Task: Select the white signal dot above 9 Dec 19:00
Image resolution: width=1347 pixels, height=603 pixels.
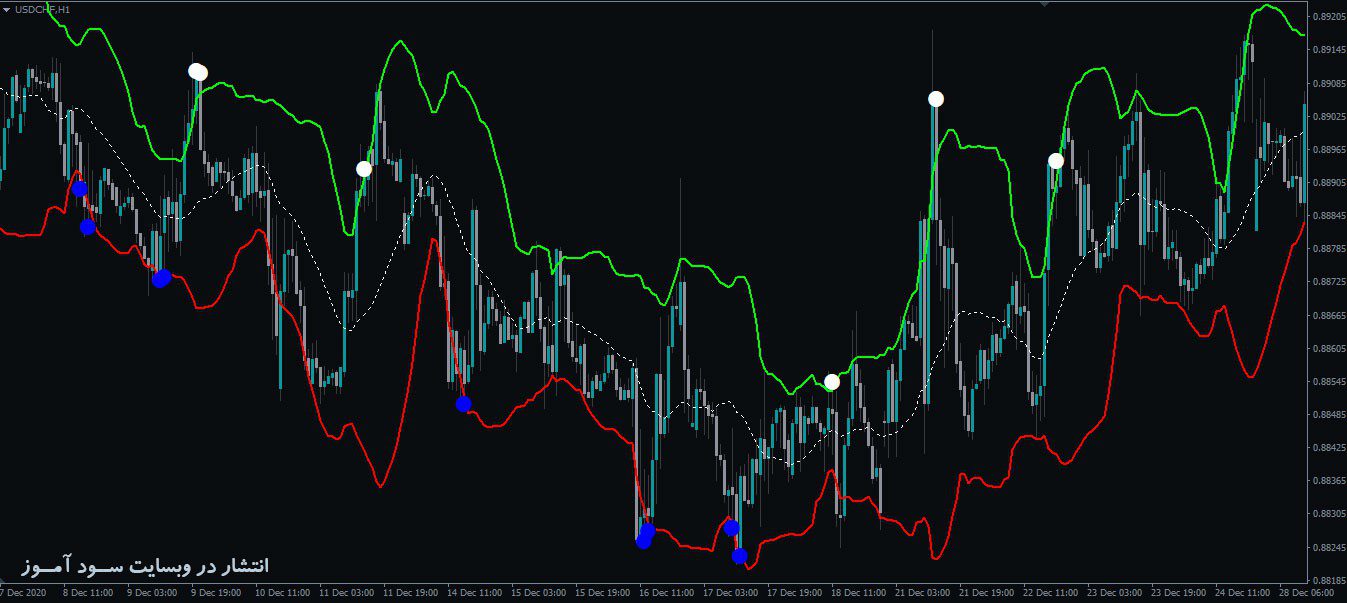Action: click(198, 71)
